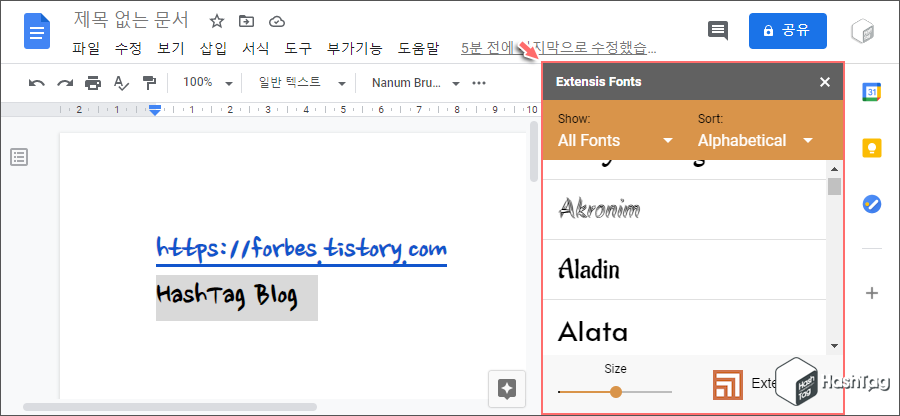Click the Google Docs home icon
The height and width of the screenshot is (416, 900).
click(37, 30)
